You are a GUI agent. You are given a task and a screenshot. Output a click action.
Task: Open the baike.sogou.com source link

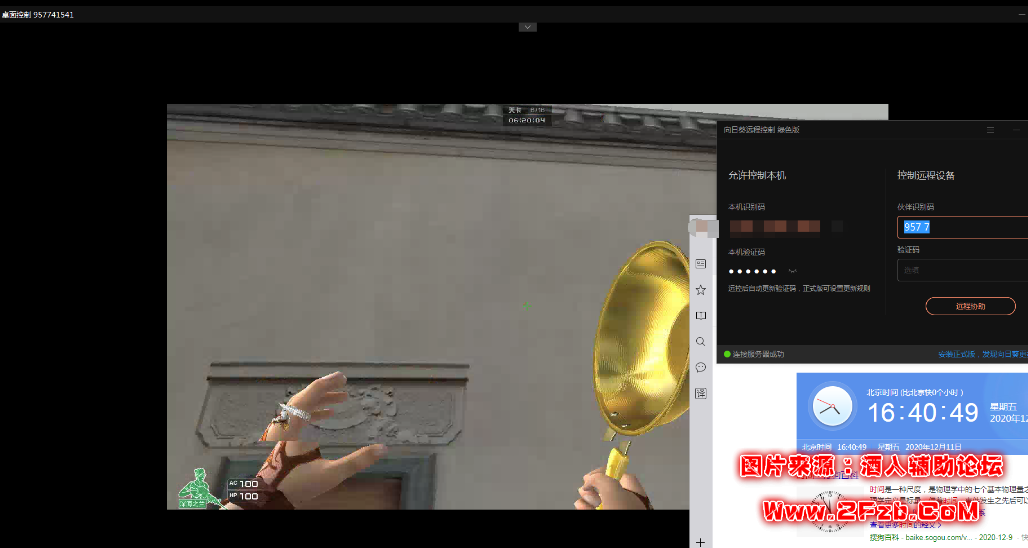point(938,538)
